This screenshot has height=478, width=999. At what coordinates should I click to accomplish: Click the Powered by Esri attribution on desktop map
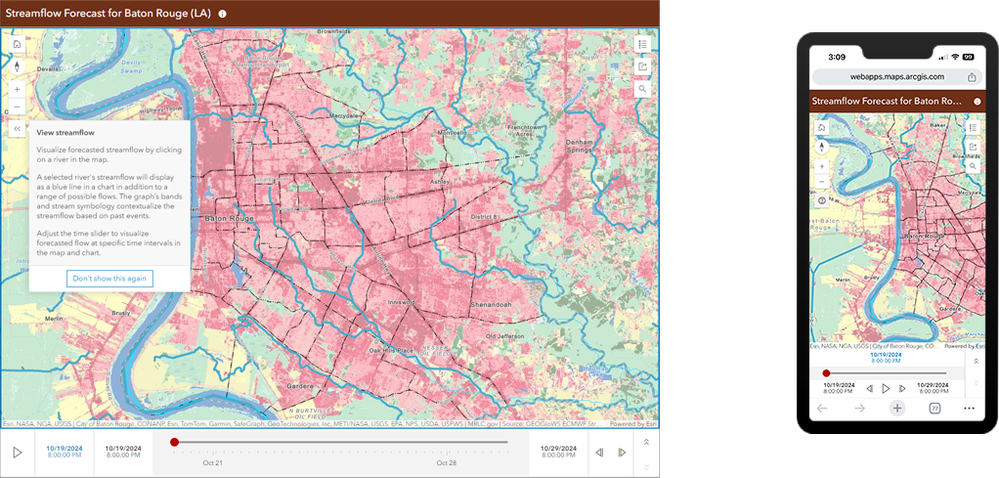[633, 423]
